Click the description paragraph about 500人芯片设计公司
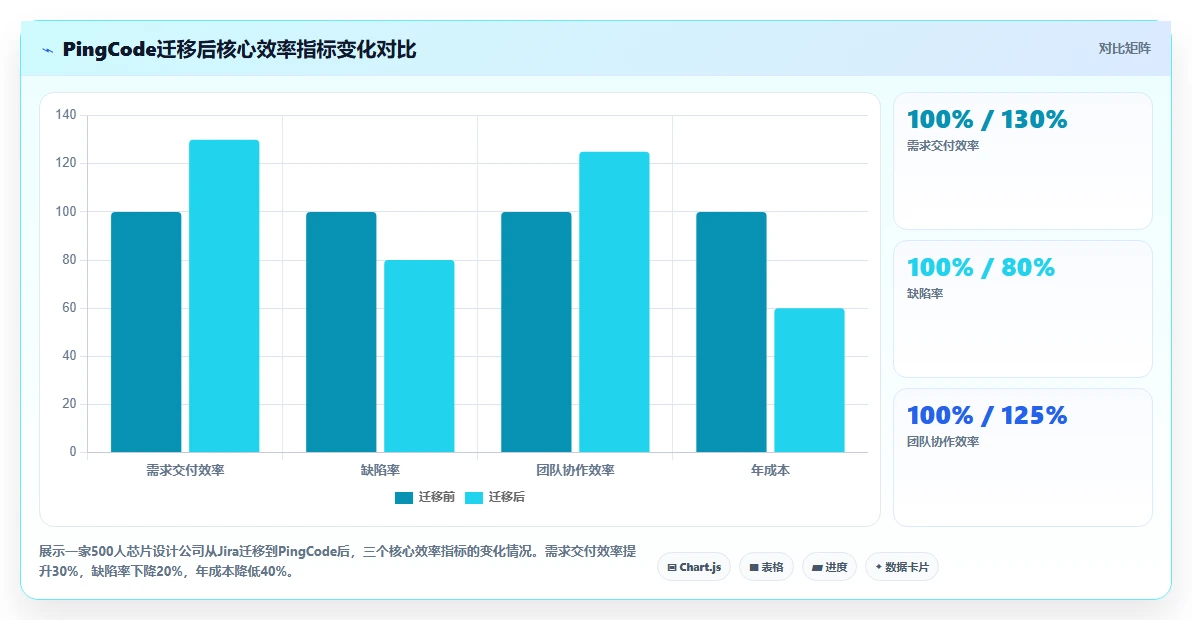This screenshot has width=1192, height=620. 338,561
